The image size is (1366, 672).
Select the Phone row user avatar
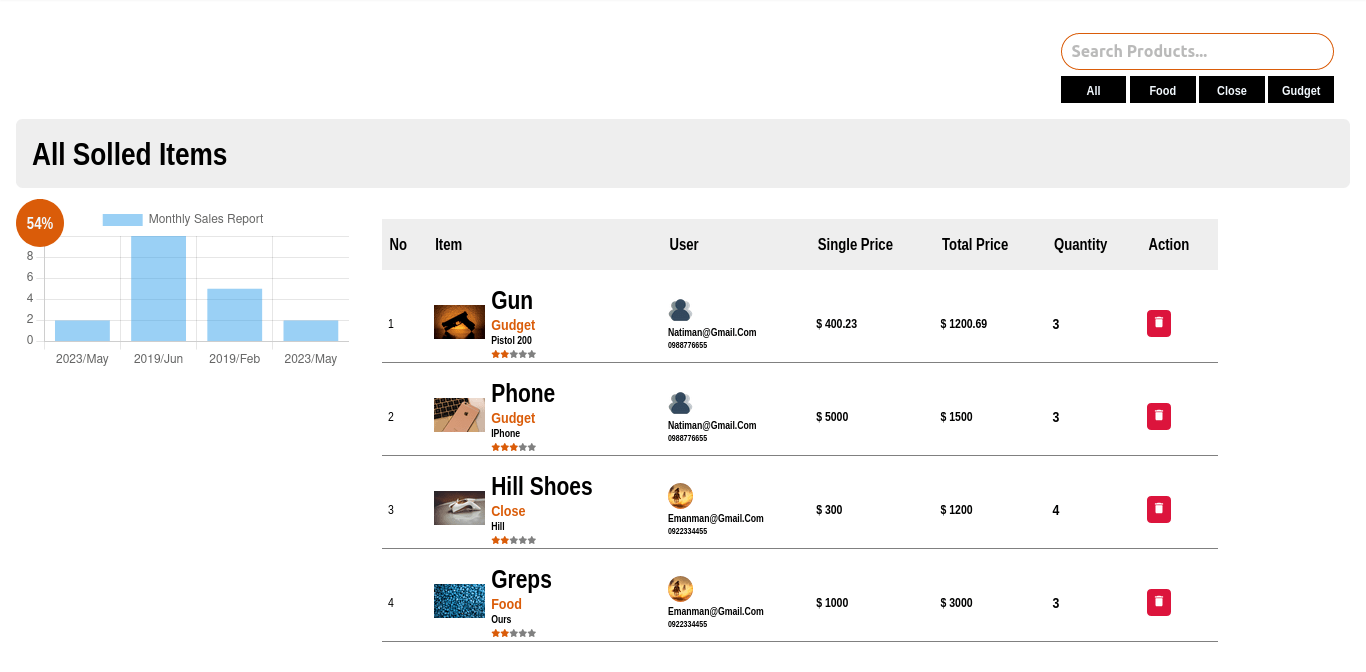680,403
